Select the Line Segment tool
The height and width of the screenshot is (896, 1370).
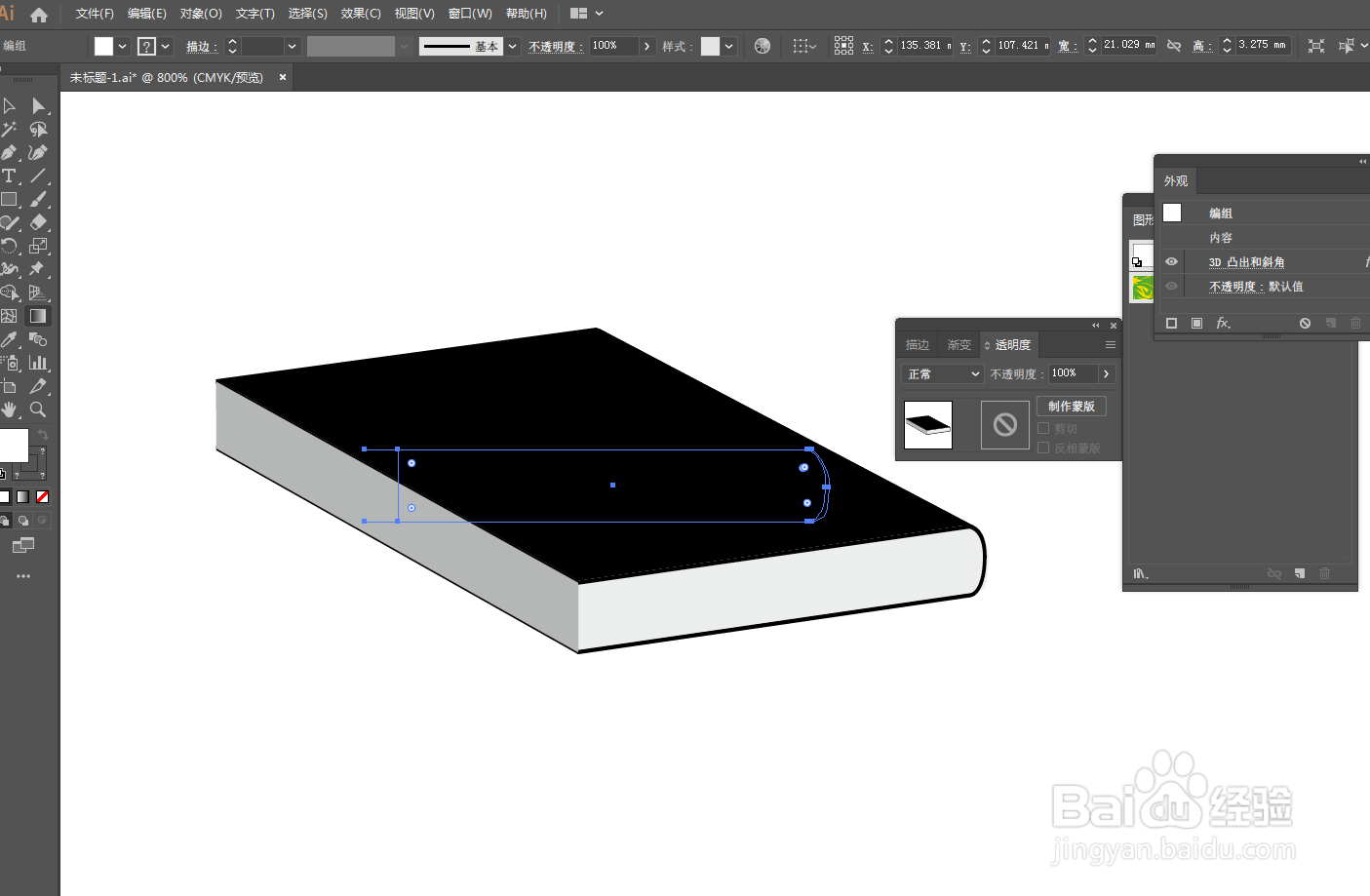pos(38,175)
